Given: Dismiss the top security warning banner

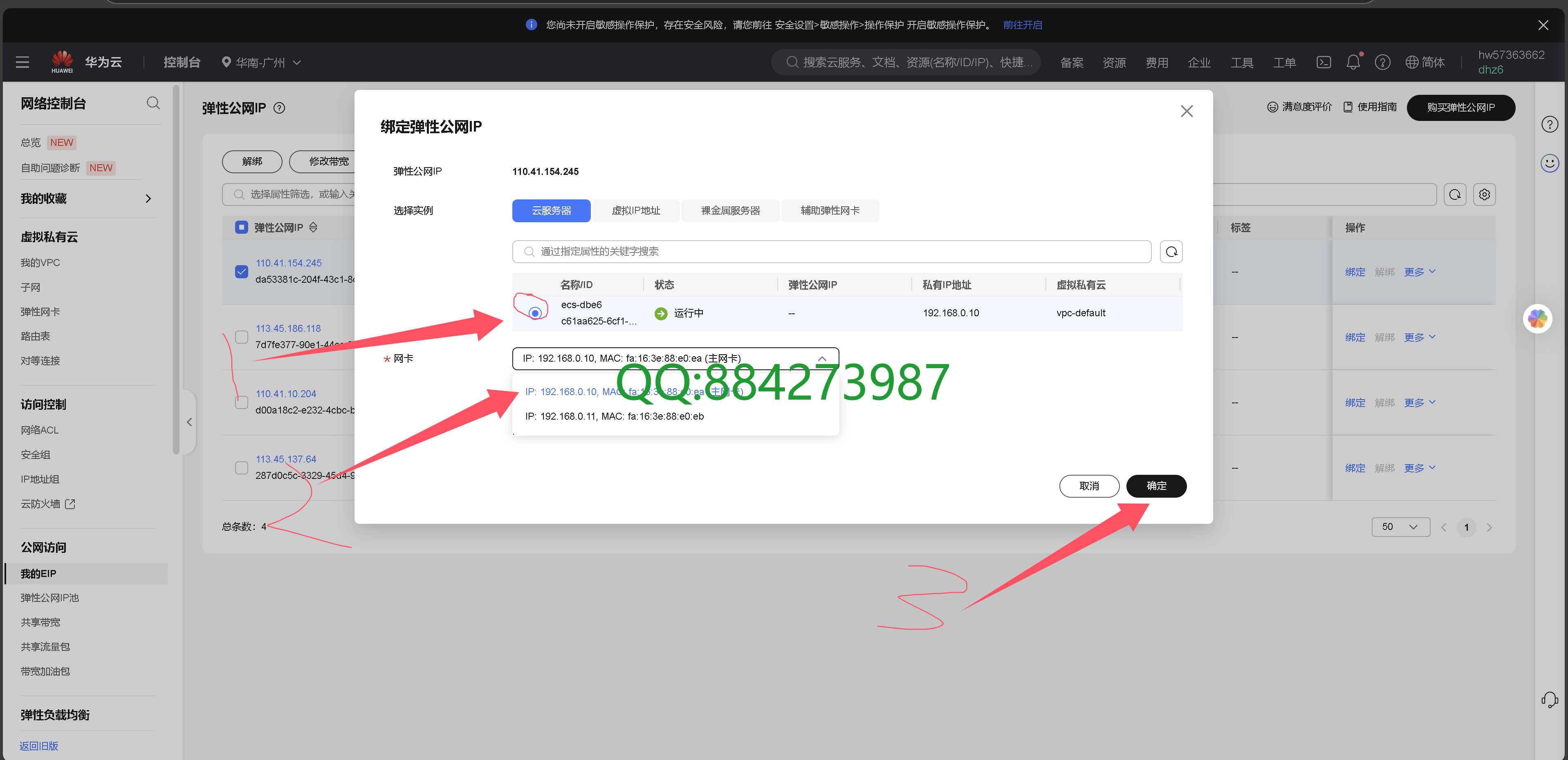Looking at the screenshot, I should (x=1543, y=25).
